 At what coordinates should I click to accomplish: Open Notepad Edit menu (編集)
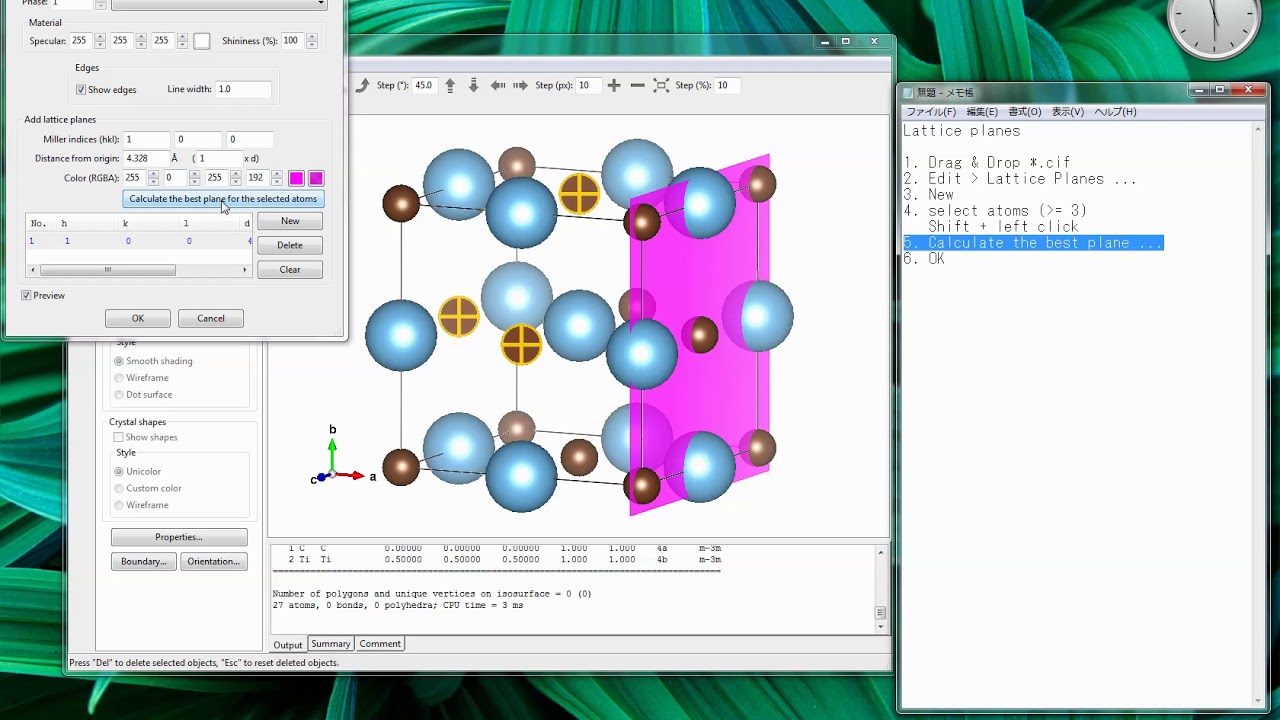[981, 112]
